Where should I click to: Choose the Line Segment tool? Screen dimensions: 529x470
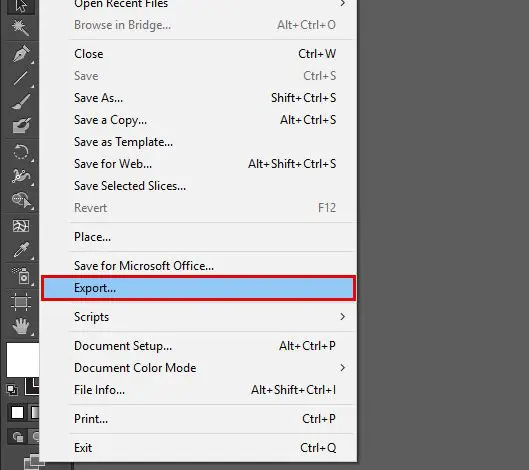21,78
